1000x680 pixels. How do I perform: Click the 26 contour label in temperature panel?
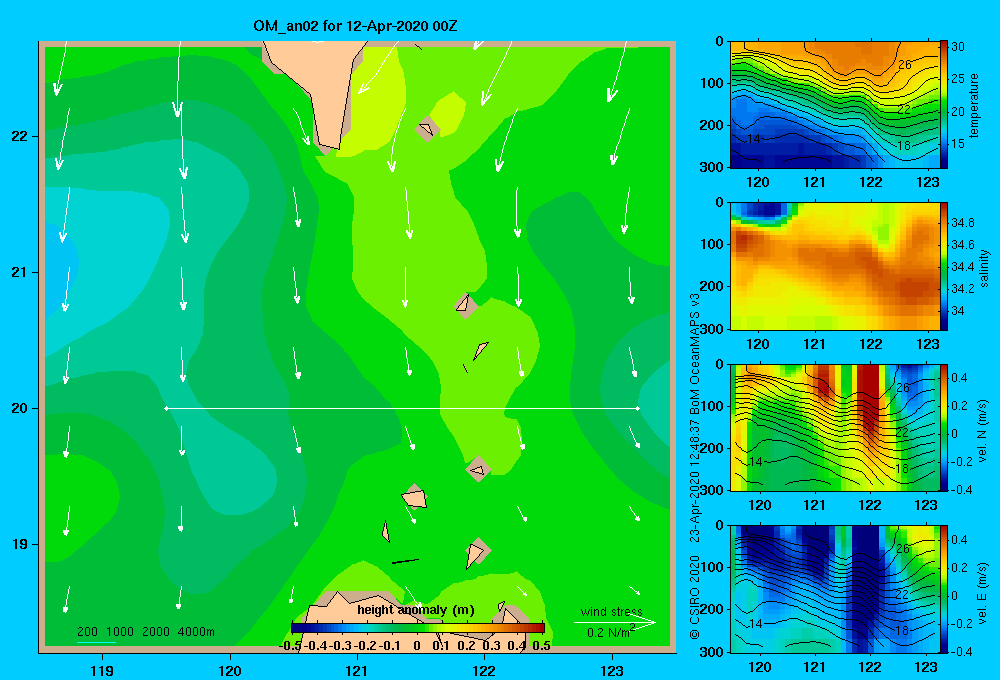[x=904, y=64]
